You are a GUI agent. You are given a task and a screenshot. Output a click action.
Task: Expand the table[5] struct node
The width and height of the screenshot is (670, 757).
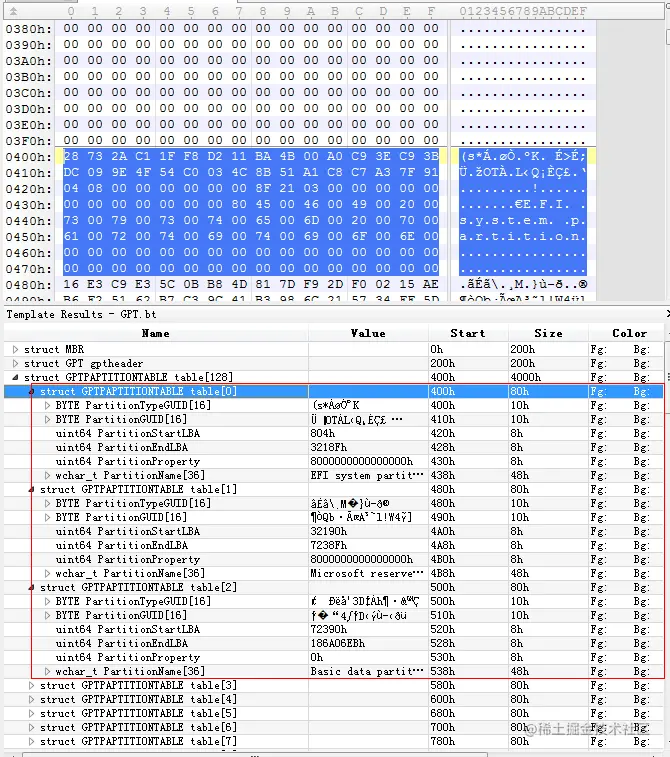[x=31, y=713]
